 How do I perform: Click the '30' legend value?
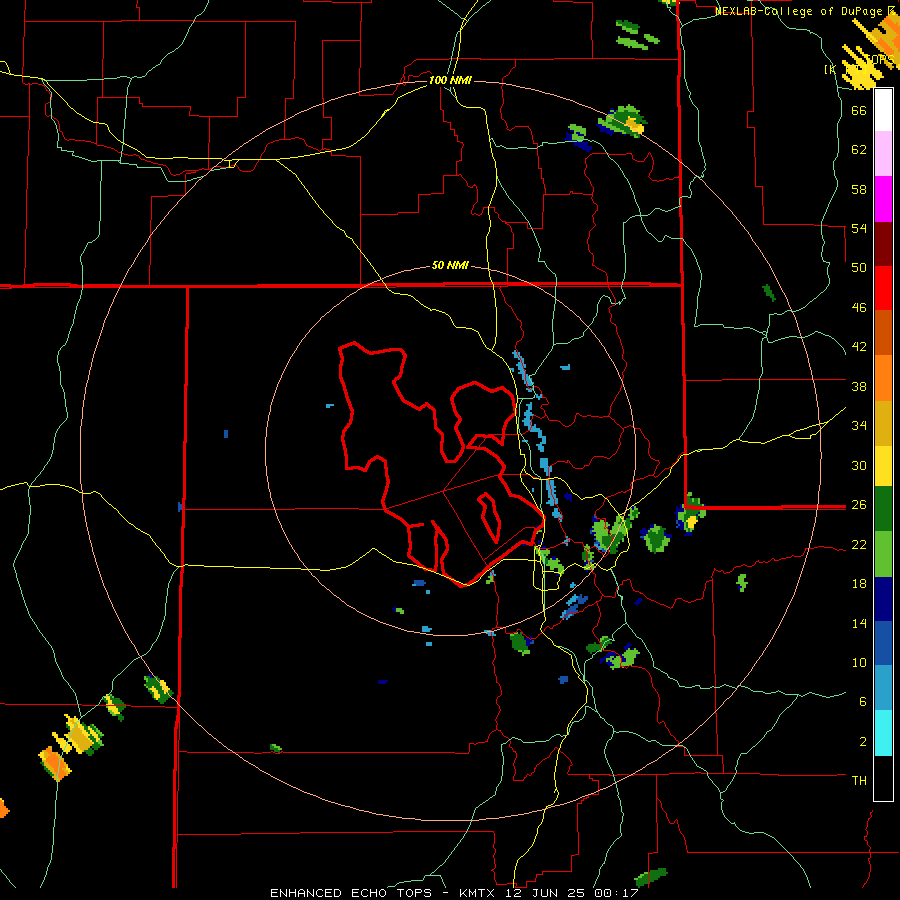(859, 465)
